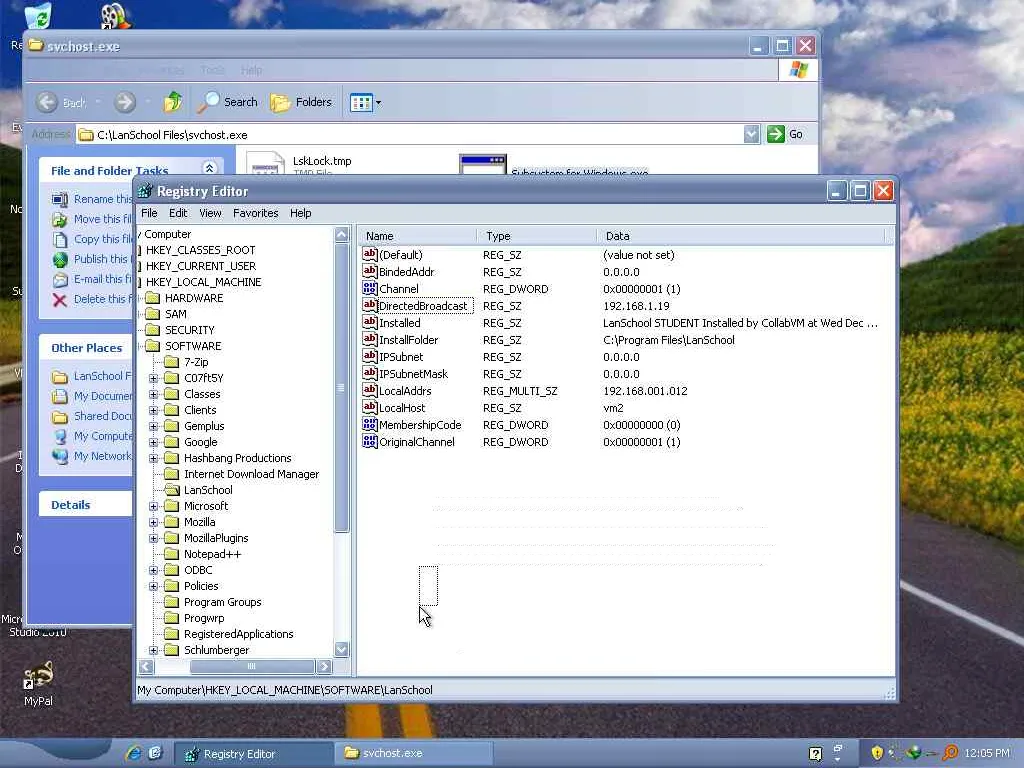Expand the Clients registry key
Screen dimensions: 1024x768
153,410
